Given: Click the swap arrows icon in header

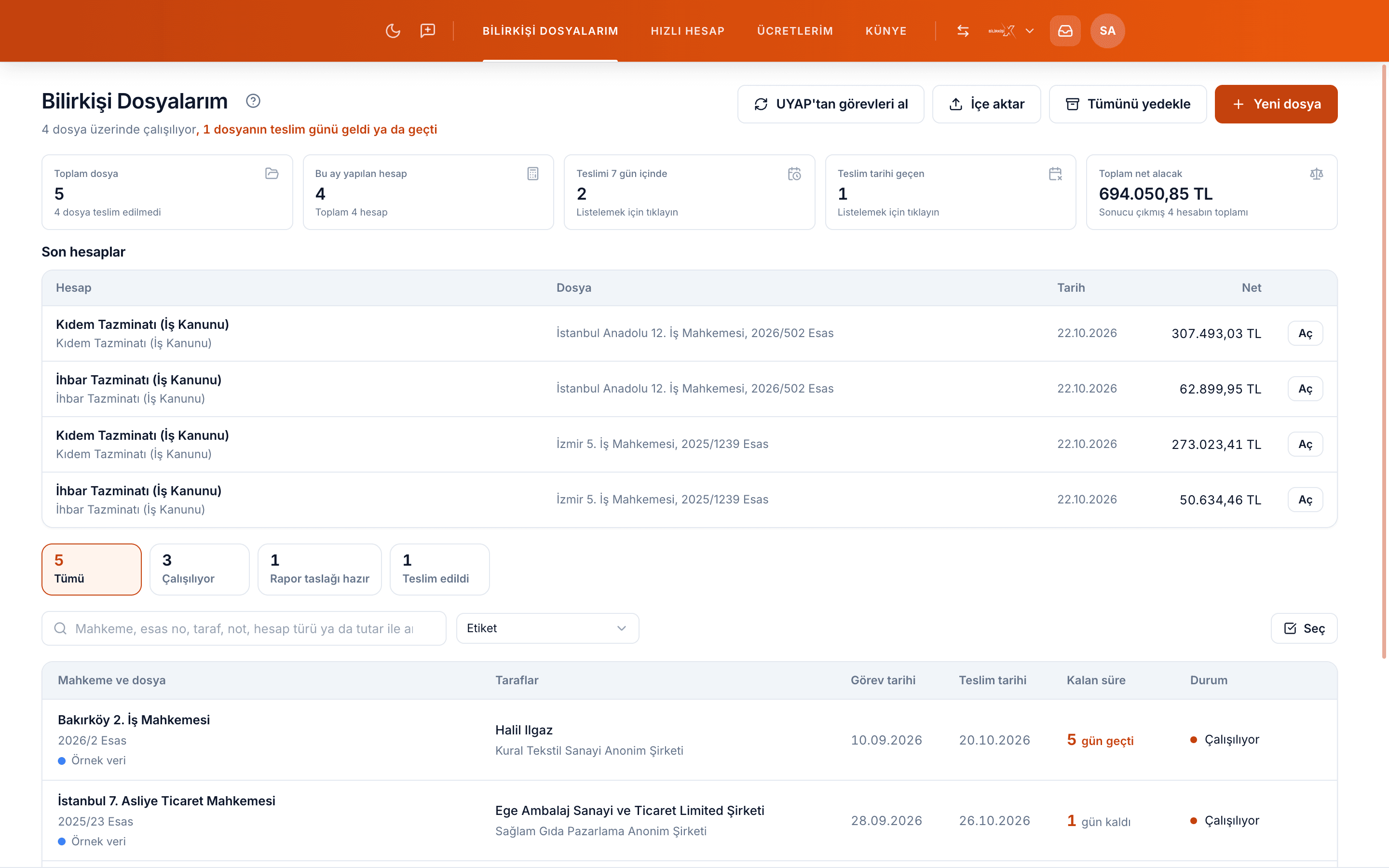Looking at the screenshot, I should [x=963, y=31].
